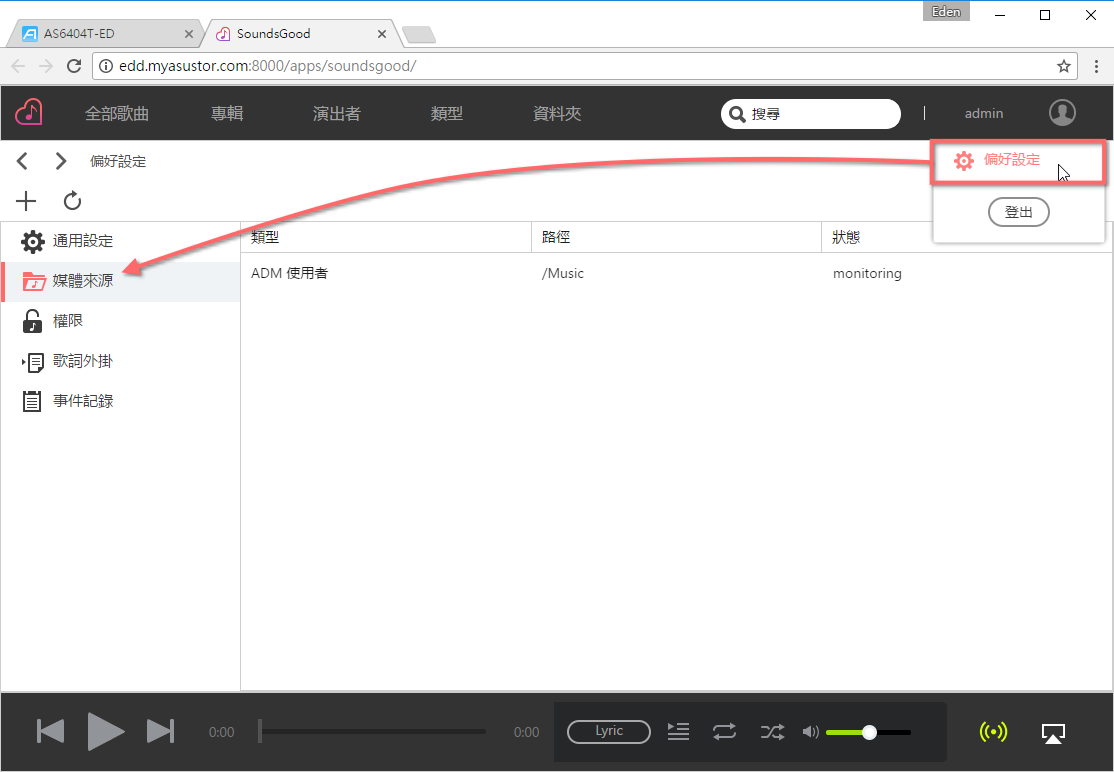The image size is (1114, 772).
Task: Open a new browser tab
Action: tap(418, 34)
